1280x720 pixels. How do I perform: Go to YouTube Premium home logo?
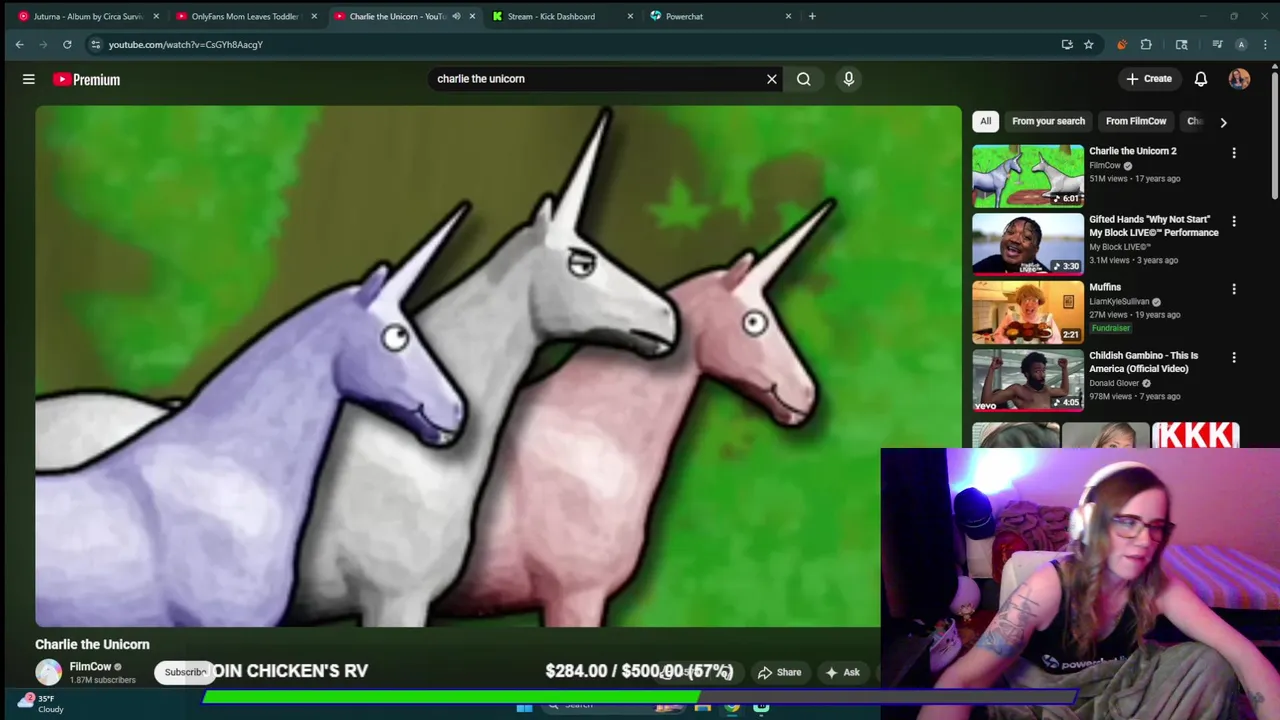point(87,79)
